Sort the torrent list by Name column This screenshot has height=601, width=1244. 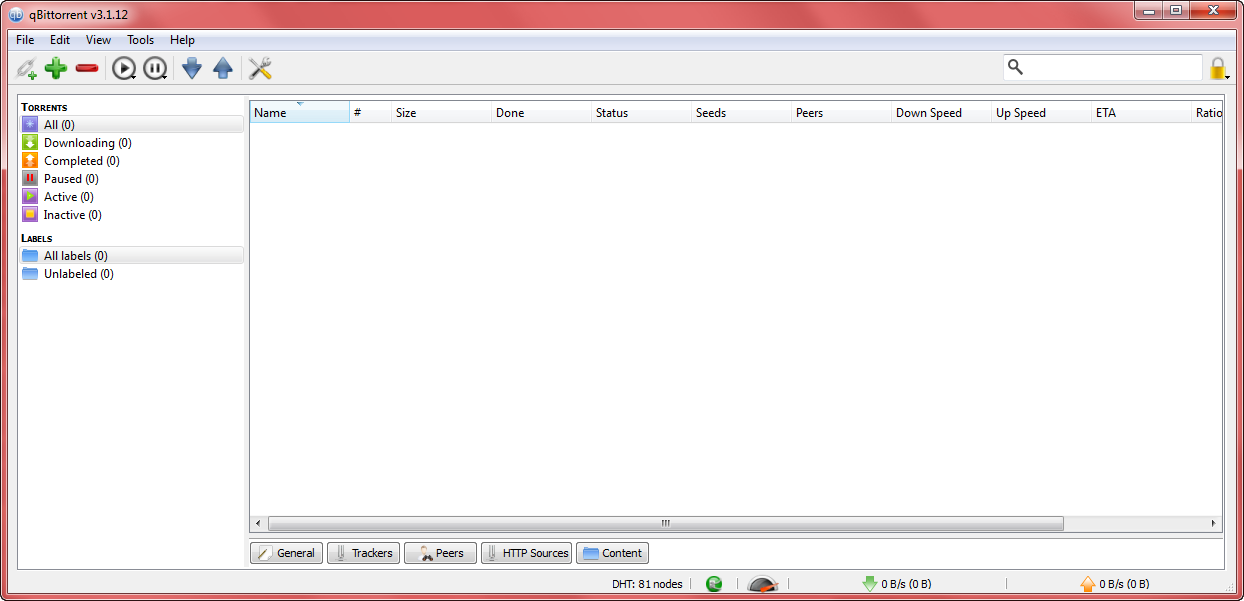299,113
